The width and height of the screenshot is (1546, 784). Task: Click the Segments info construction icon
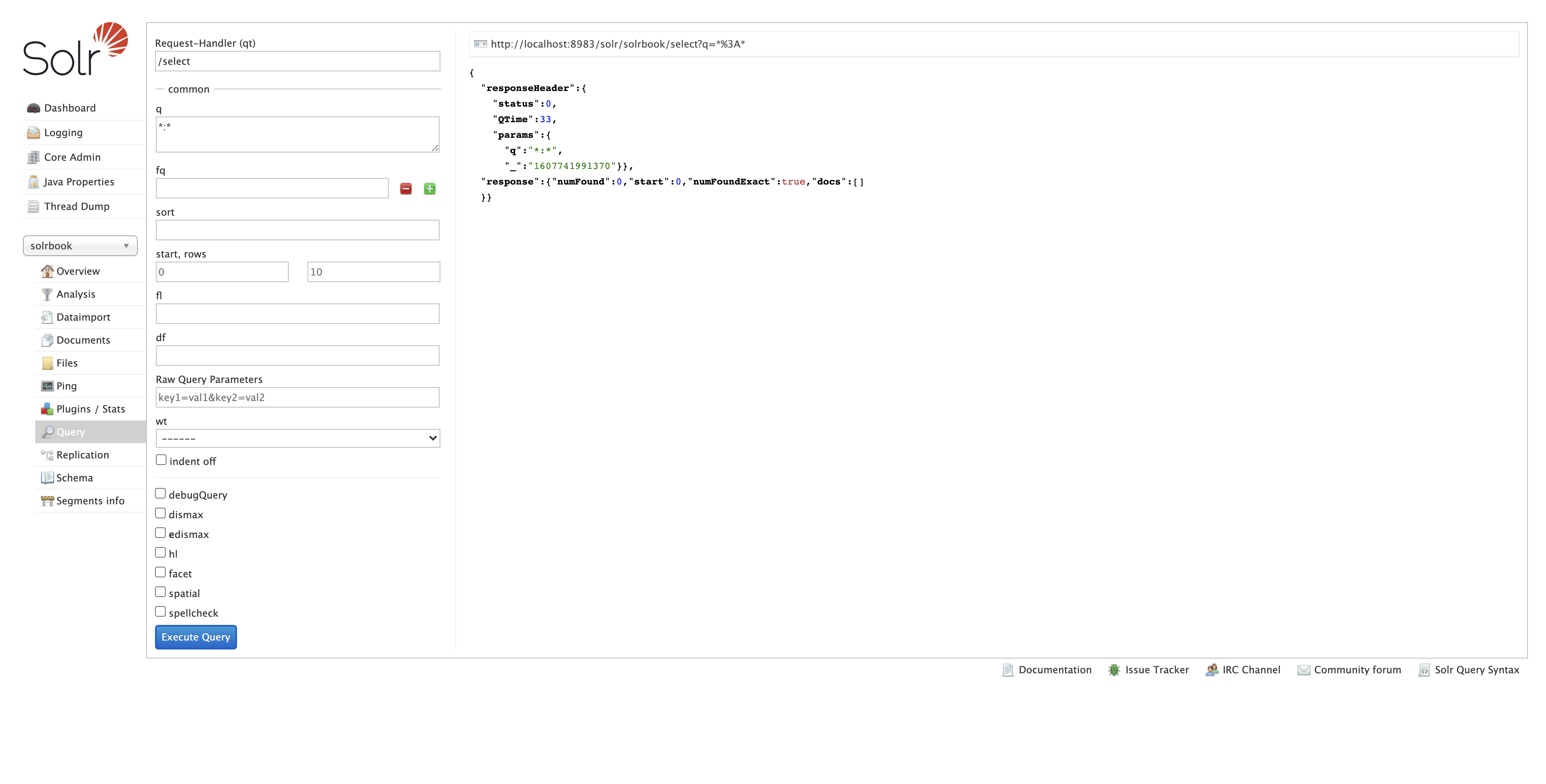(x=47, y=501)
